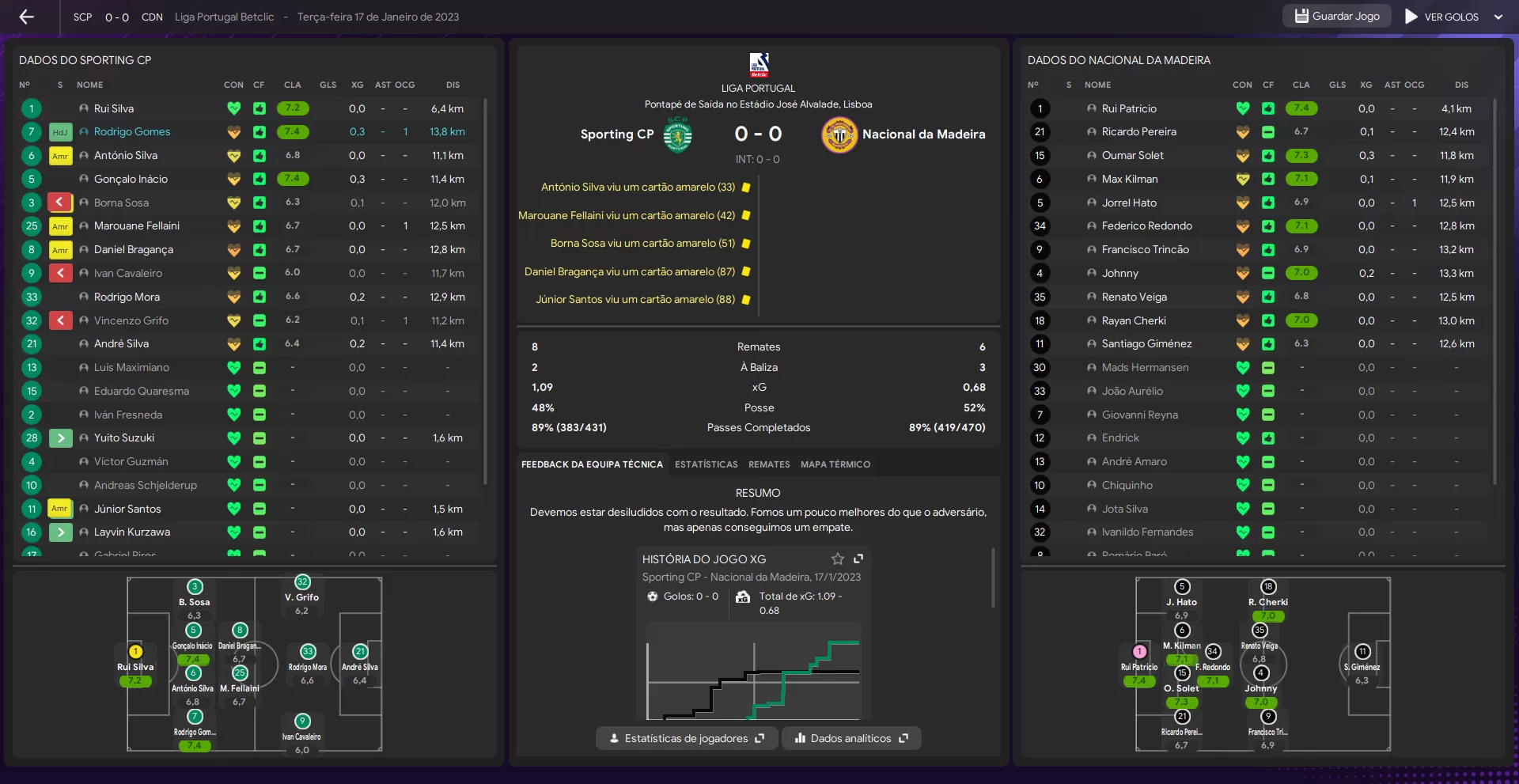
Task: Click the Dados analíticos button
Action: coord(851,738)
